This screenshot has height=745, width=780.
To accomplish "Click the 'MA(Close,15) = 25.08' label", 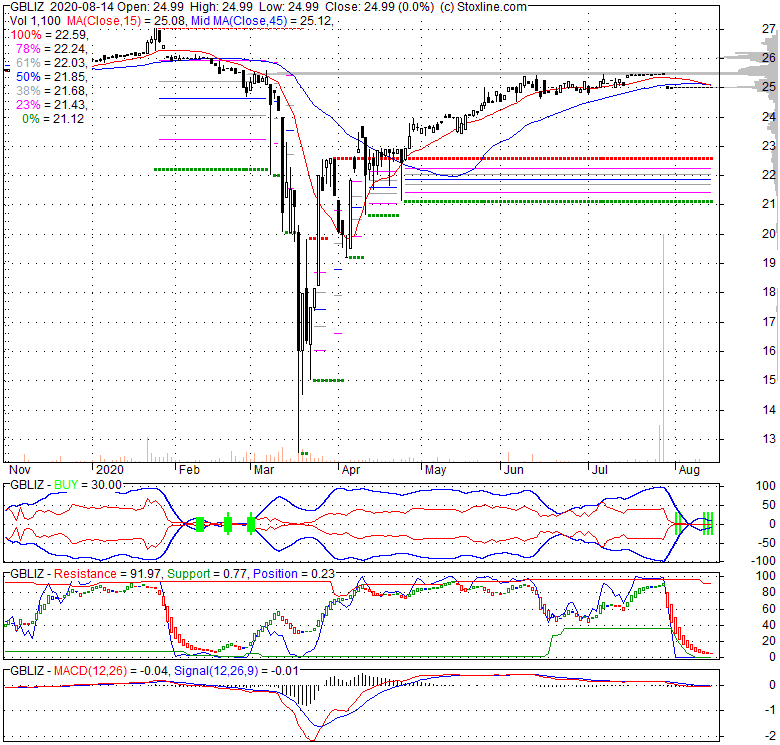I will tap(126, 21).
